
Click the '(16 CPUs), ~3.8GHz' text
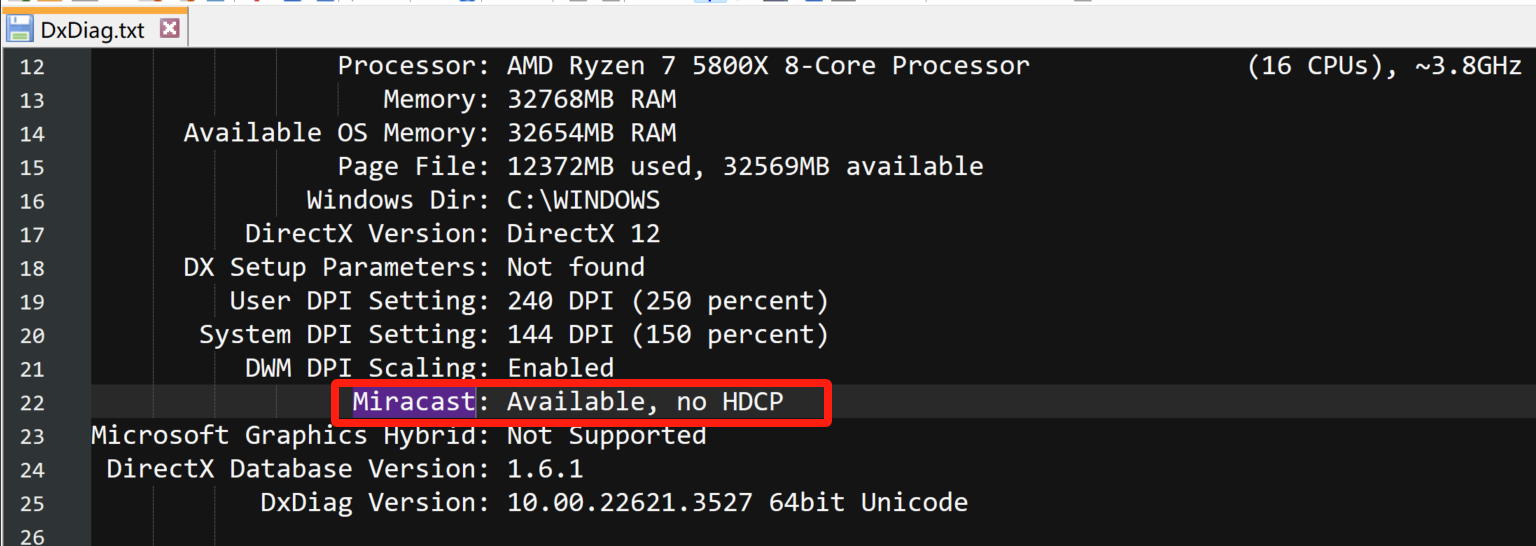(x=1384, y=66)
